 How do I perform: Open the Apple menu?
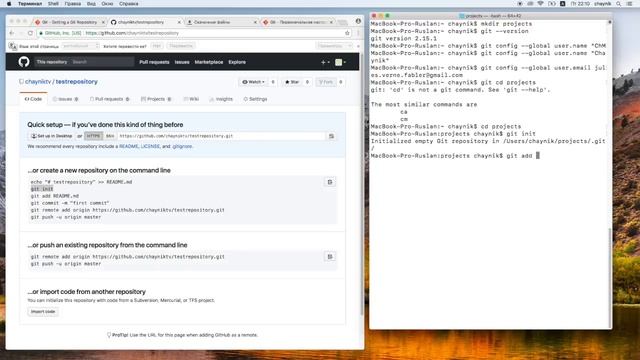[x=9, y=4]
